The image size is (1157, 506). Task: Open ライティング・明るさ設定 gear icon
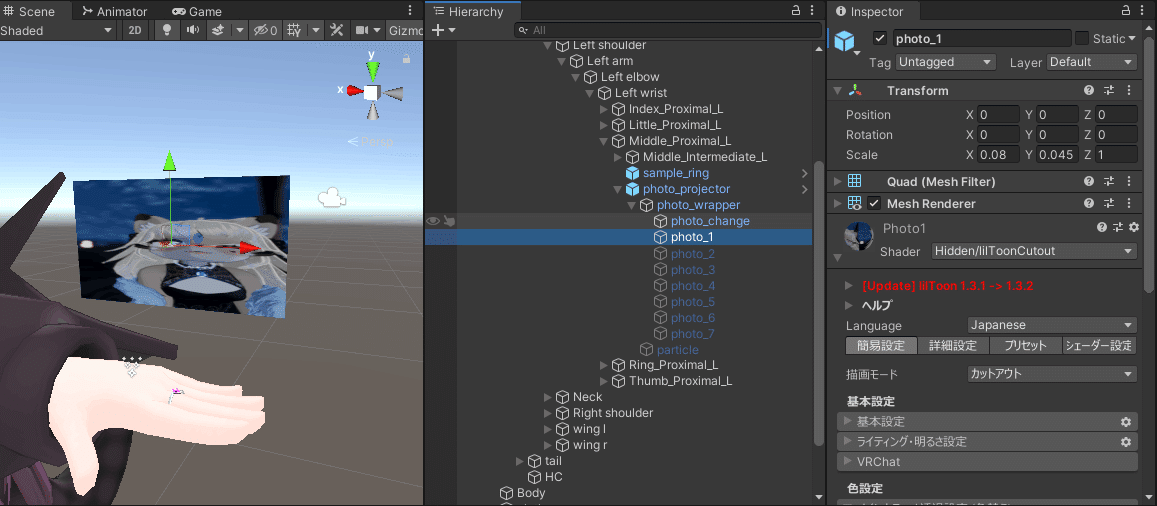1125,442
